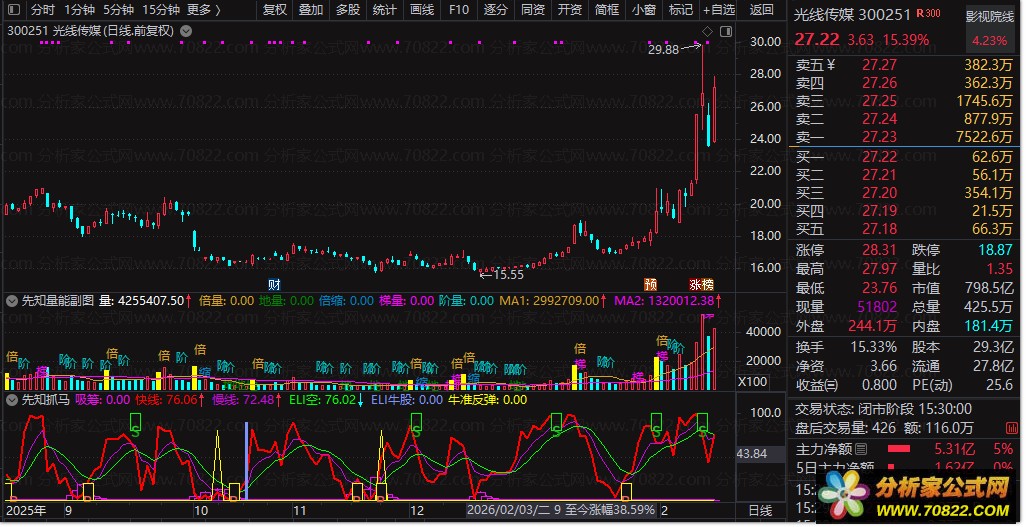Collapse the 先知抓马 indicator panel
The width and height of the screenshot is (1026, 527).
coord(12,400)
